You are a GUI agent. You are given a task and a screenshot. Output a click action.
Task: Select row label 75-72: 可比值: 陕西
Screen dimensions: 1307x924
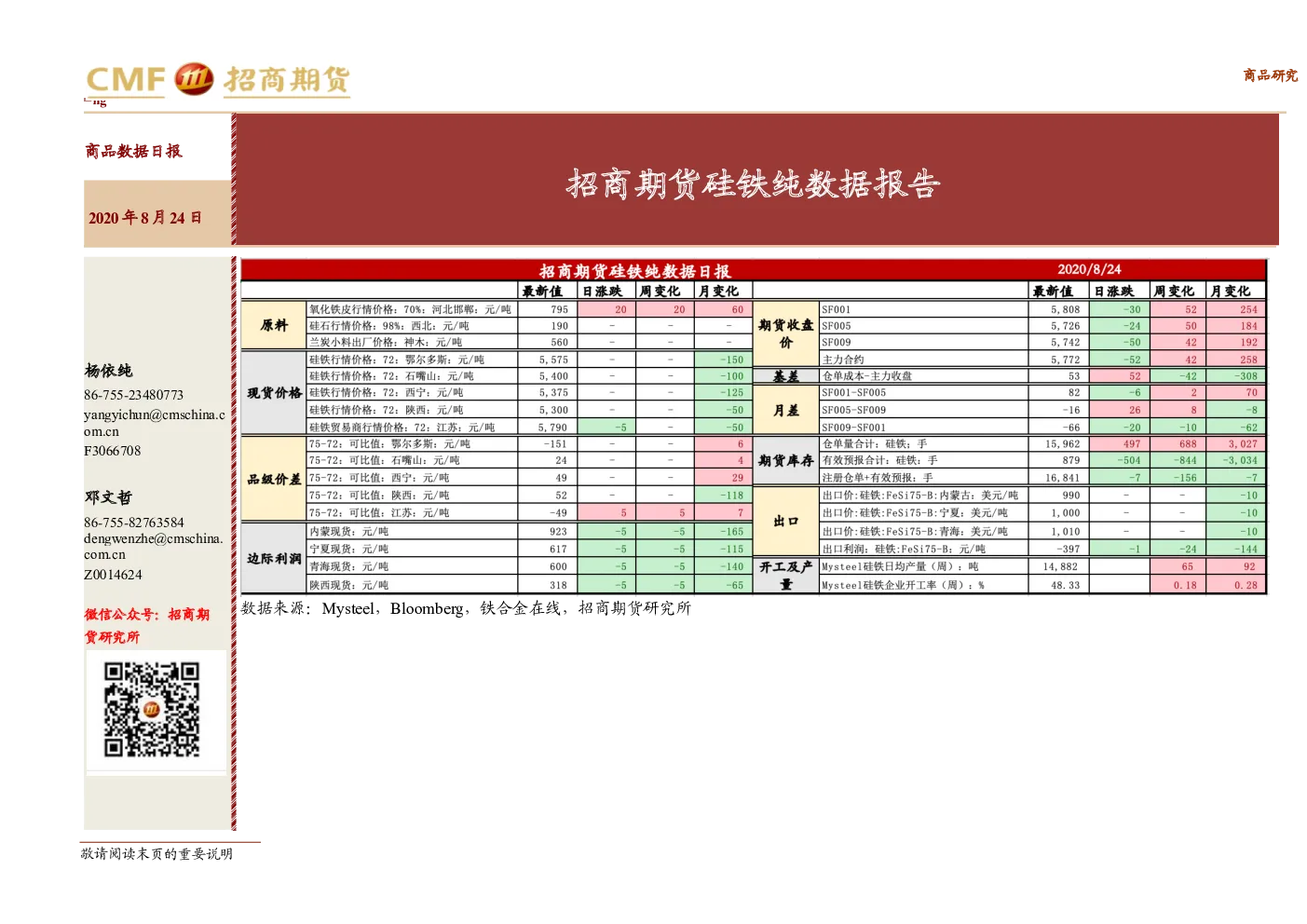[x=379, y=496]
